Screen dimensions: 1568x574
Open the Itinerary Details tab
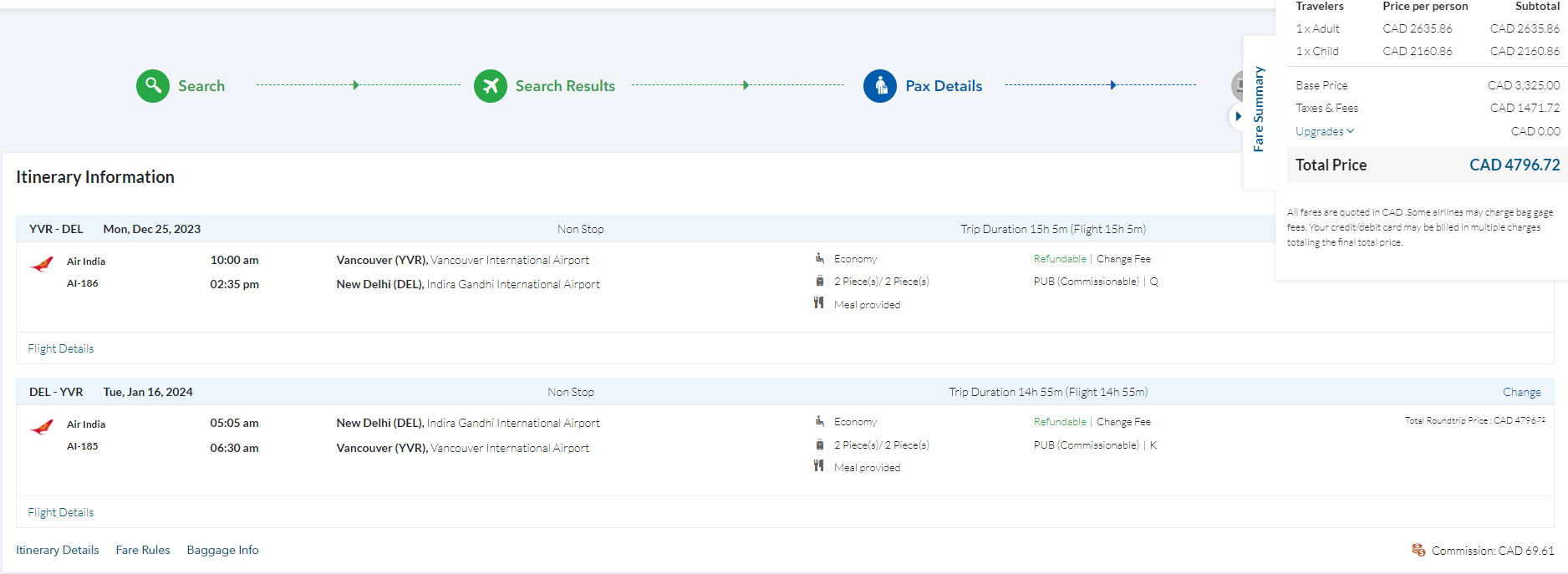click(58, 550)
